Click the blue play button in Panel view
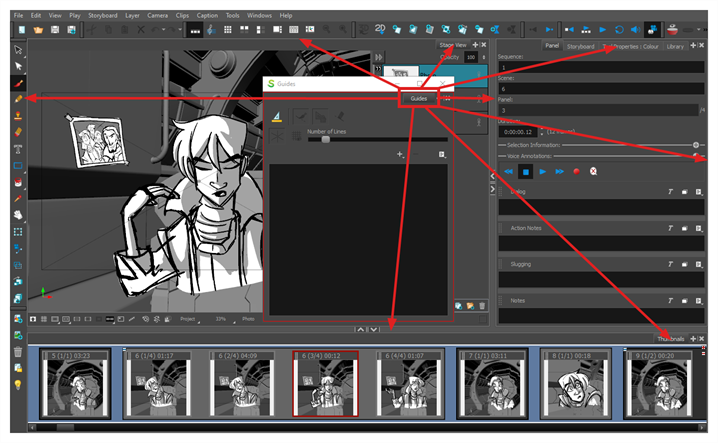Image resolution: width=718 pixels, height=443 pixels. 542,171
